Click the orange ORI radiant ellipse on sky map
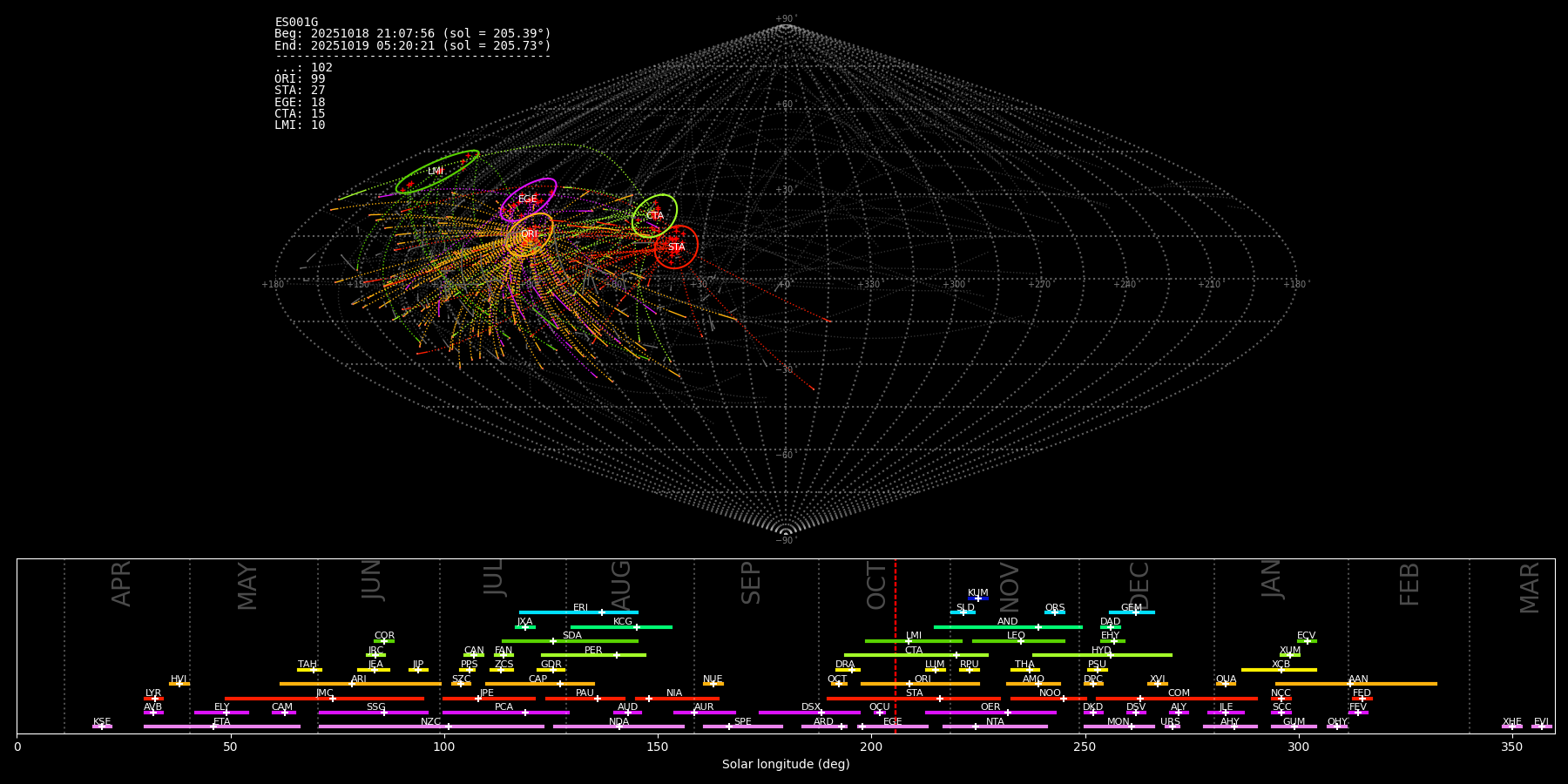This screenshot has height=784, width=1568. (x=530, y=234)
